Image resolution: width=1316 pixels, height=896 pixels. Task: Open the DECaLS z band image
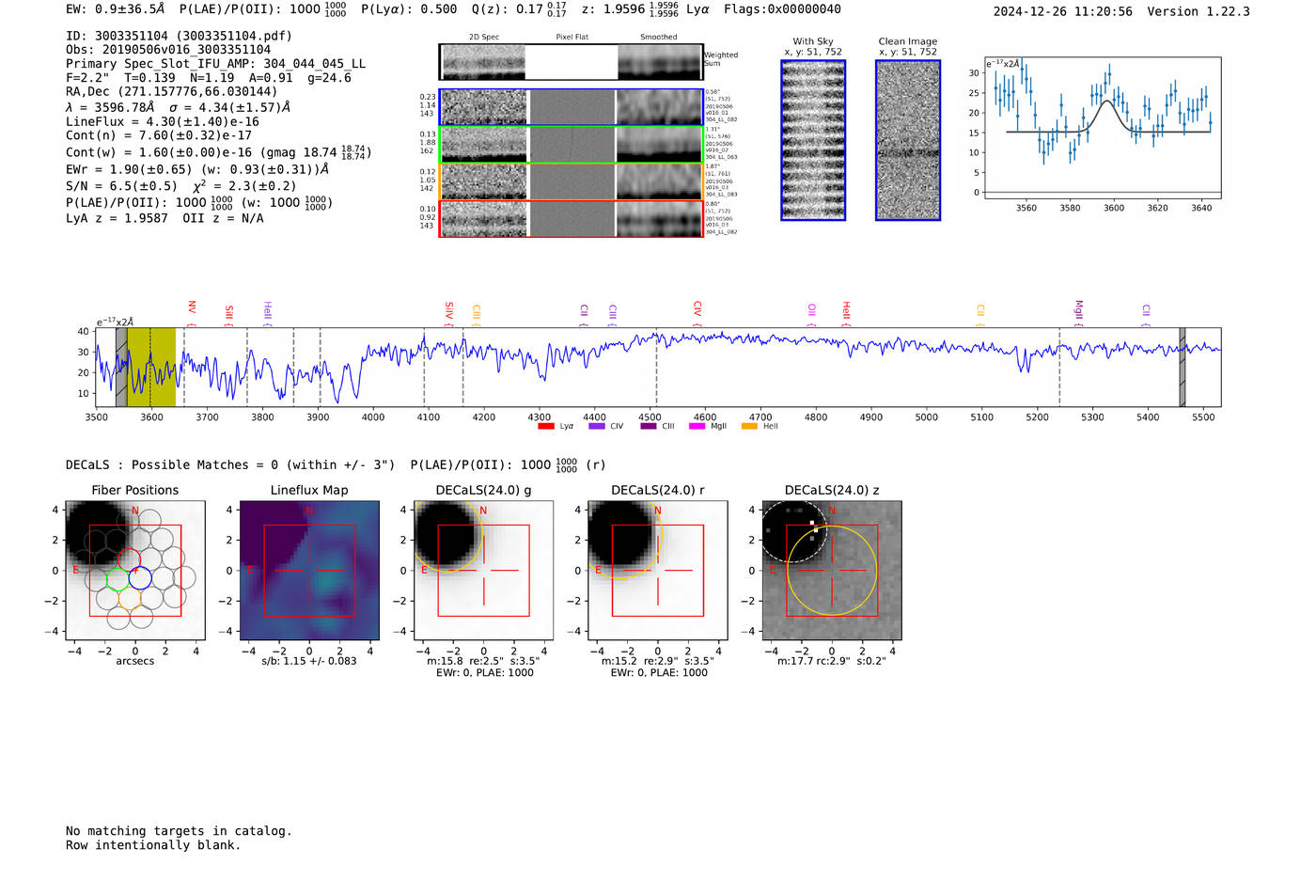coord(832,571)
